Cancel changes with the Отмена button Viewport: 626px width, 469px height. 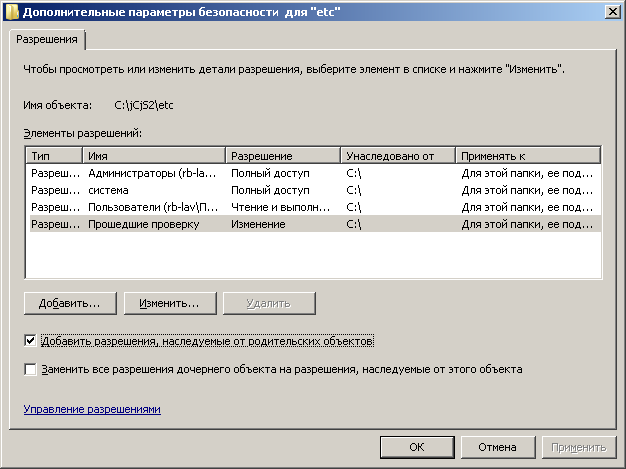(496, 447)
